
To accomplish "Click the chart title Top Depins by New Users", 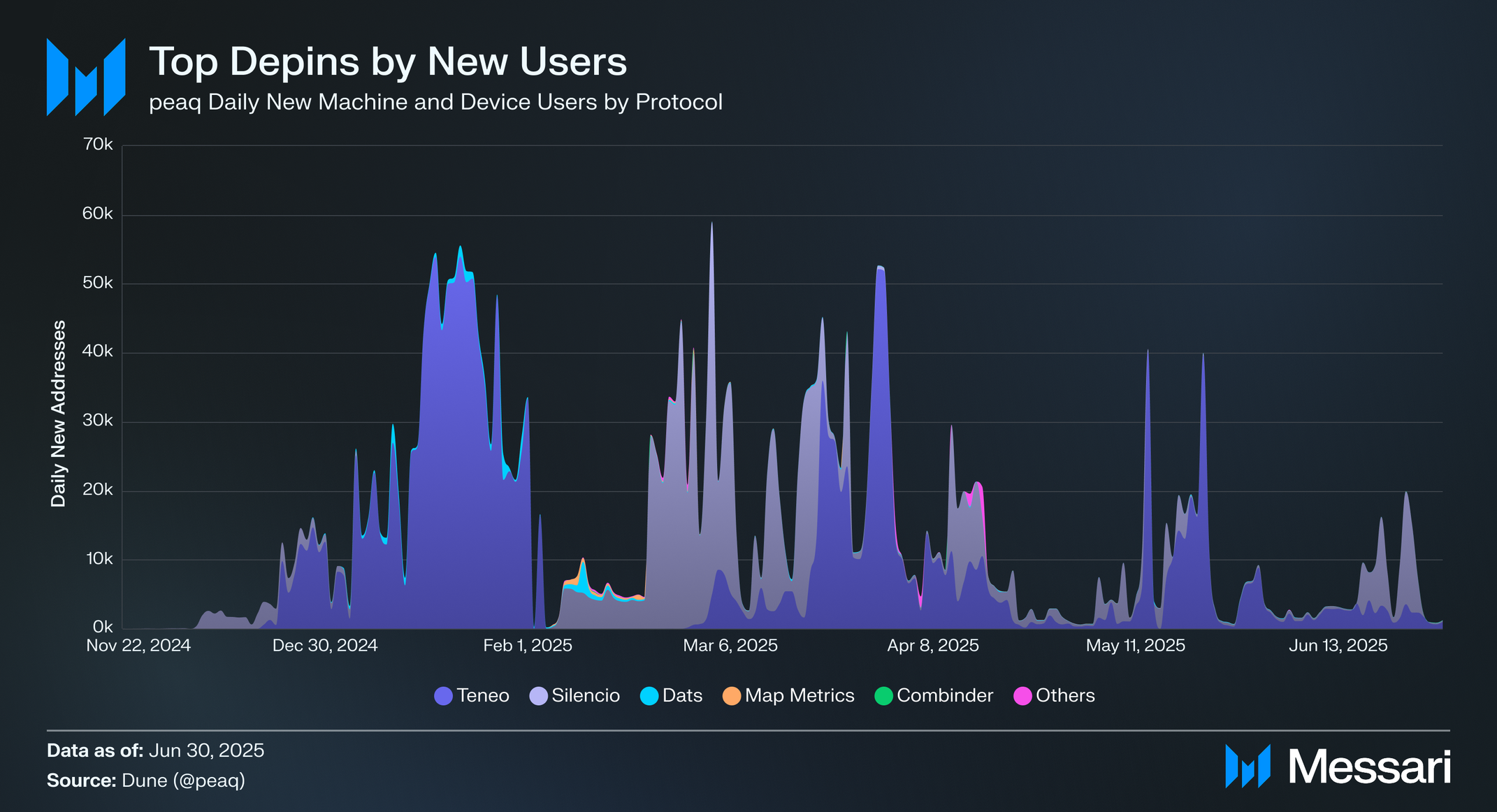I will [388, 61].
